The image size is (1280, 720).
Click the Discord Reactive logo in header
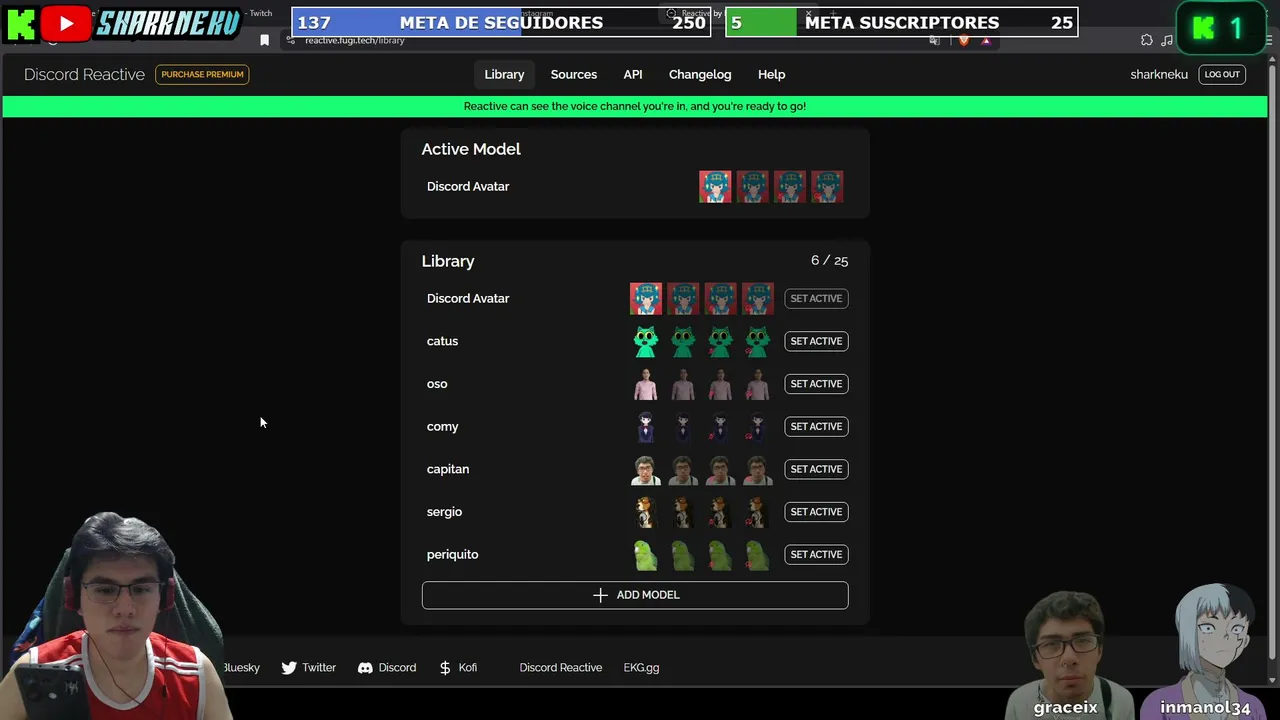84,74
